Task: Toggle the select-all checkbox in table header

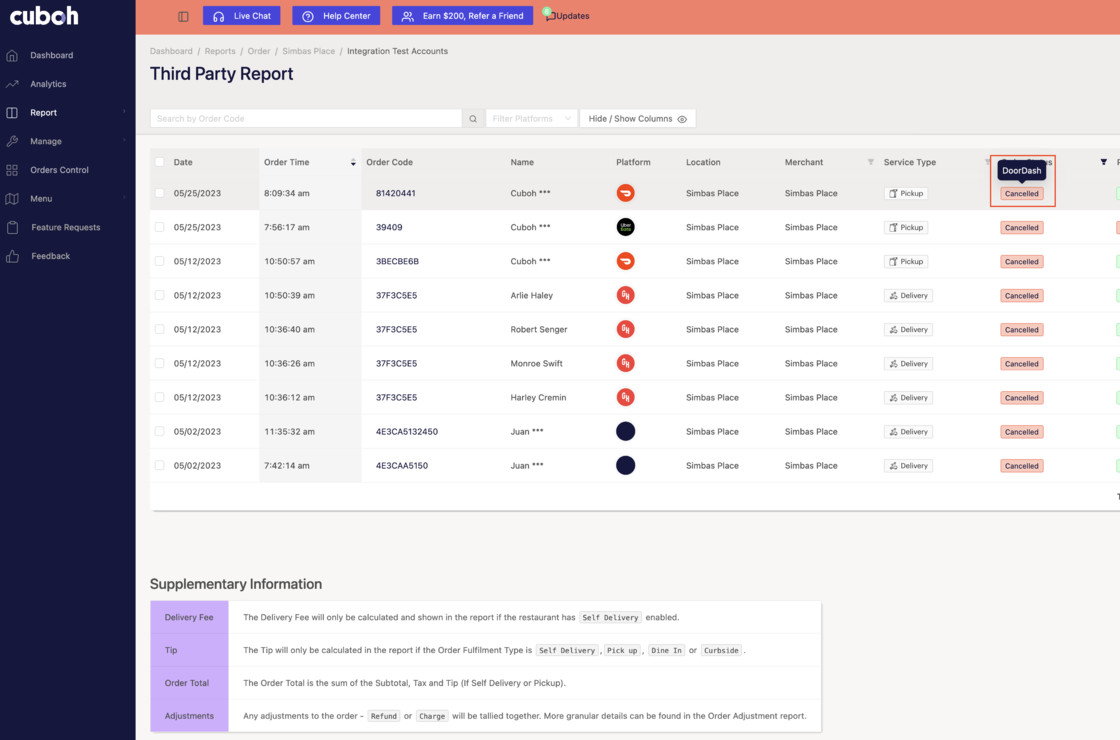Action: click(x=159, y=162)
